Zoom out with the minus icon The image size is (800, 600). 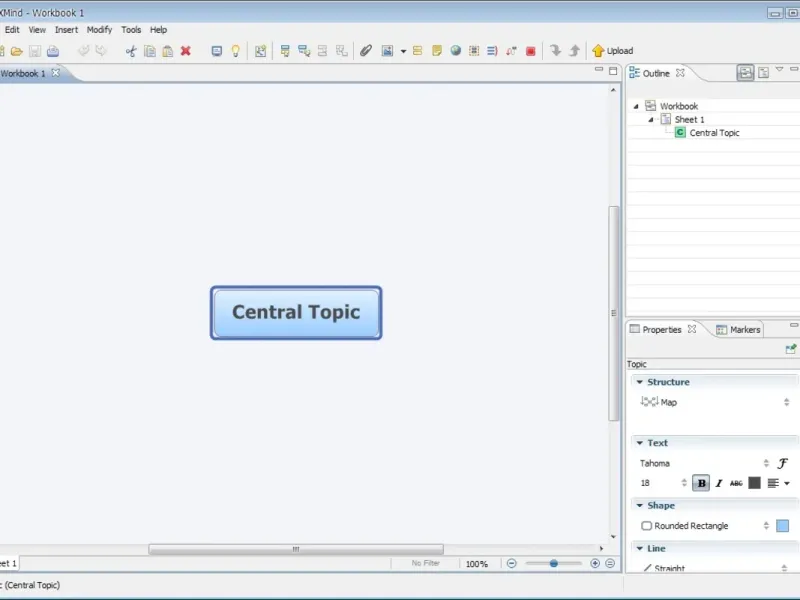click(512, 563)
